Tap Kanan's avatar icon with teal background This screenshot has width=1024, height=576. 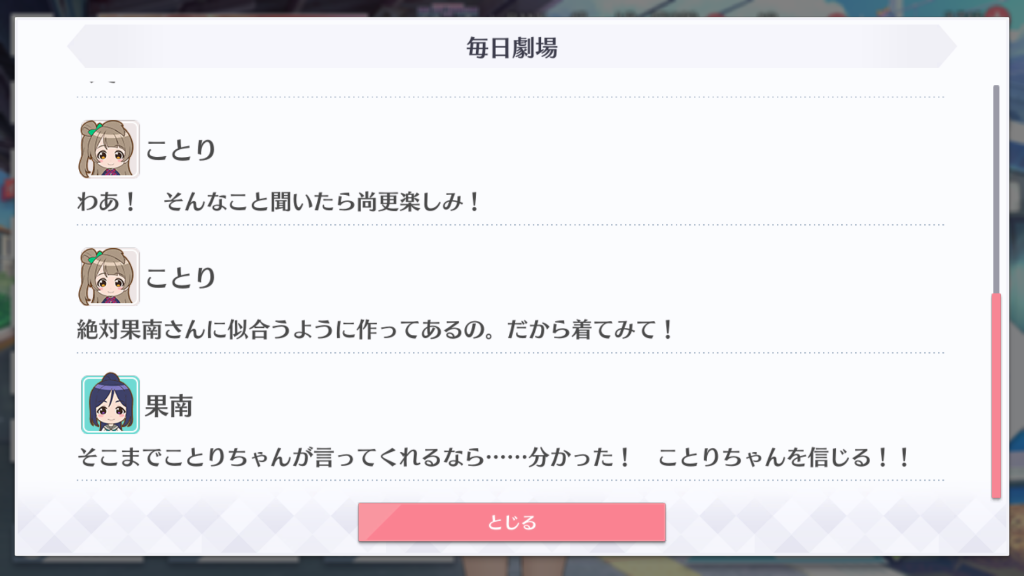[x=110, y=404]
